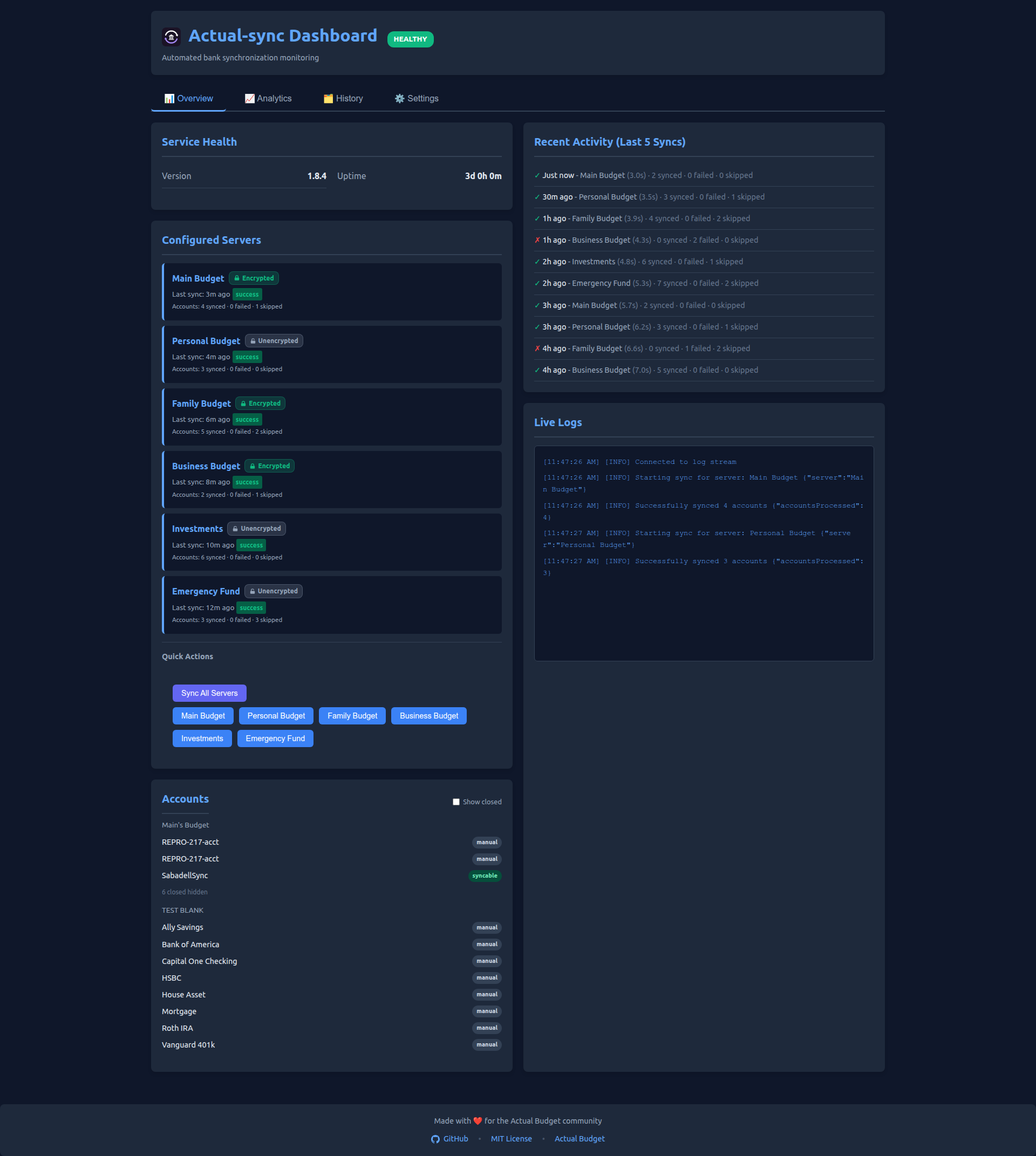Sync the Personal Budget via quick action
This screenshot has width=1036, height=1156.
coord(276,716)
